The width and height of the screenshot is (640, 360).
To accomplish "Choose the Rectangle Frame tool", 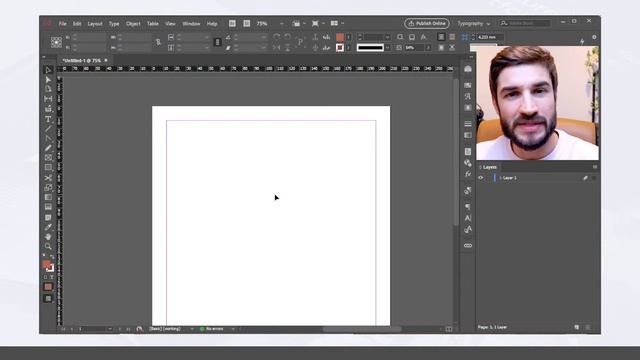I will [x=48, y=158].
